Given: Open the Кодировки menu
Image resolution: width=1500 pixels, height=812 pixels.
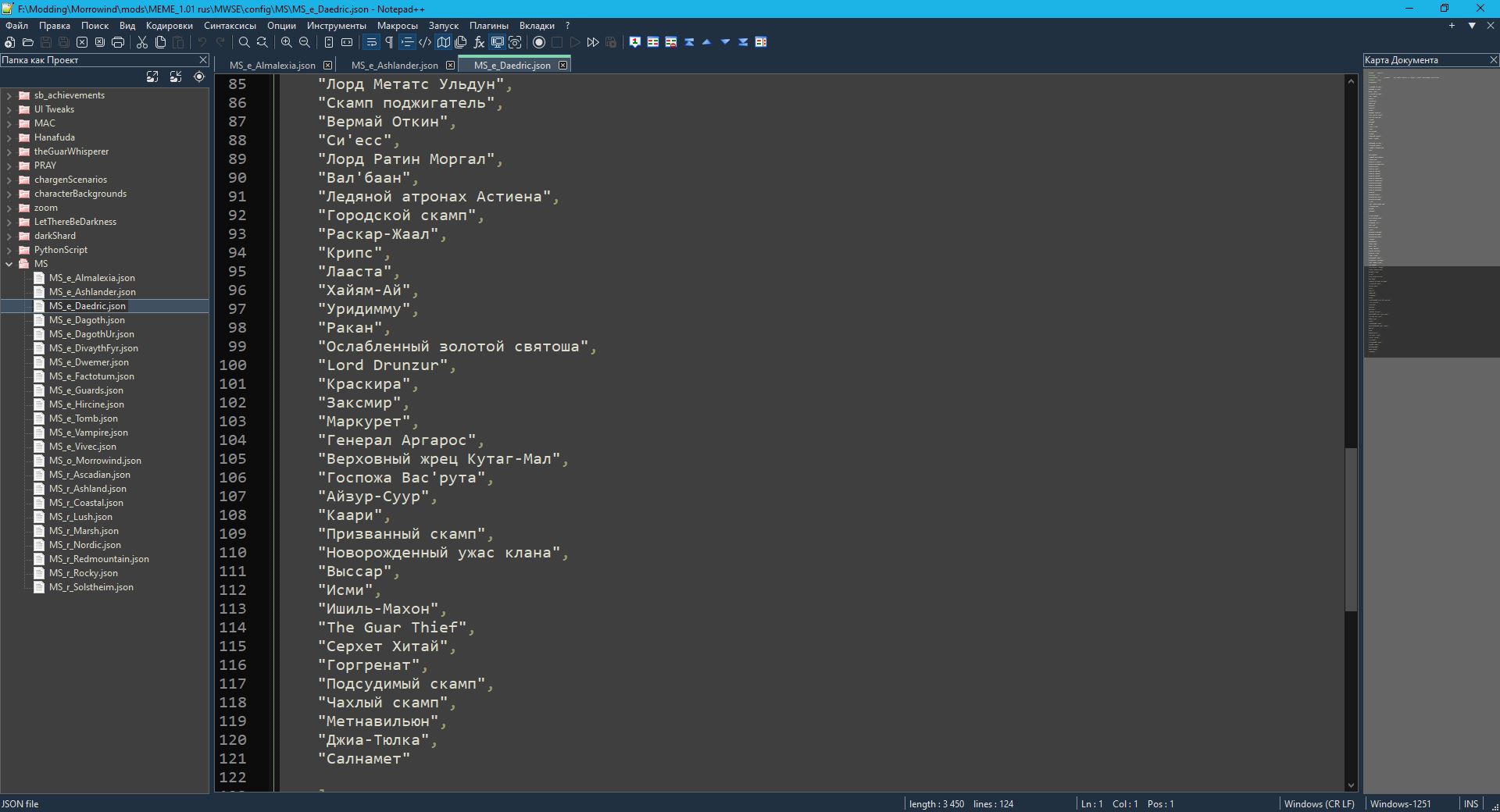Looking at the screenshot, I should tap(169, 26).
